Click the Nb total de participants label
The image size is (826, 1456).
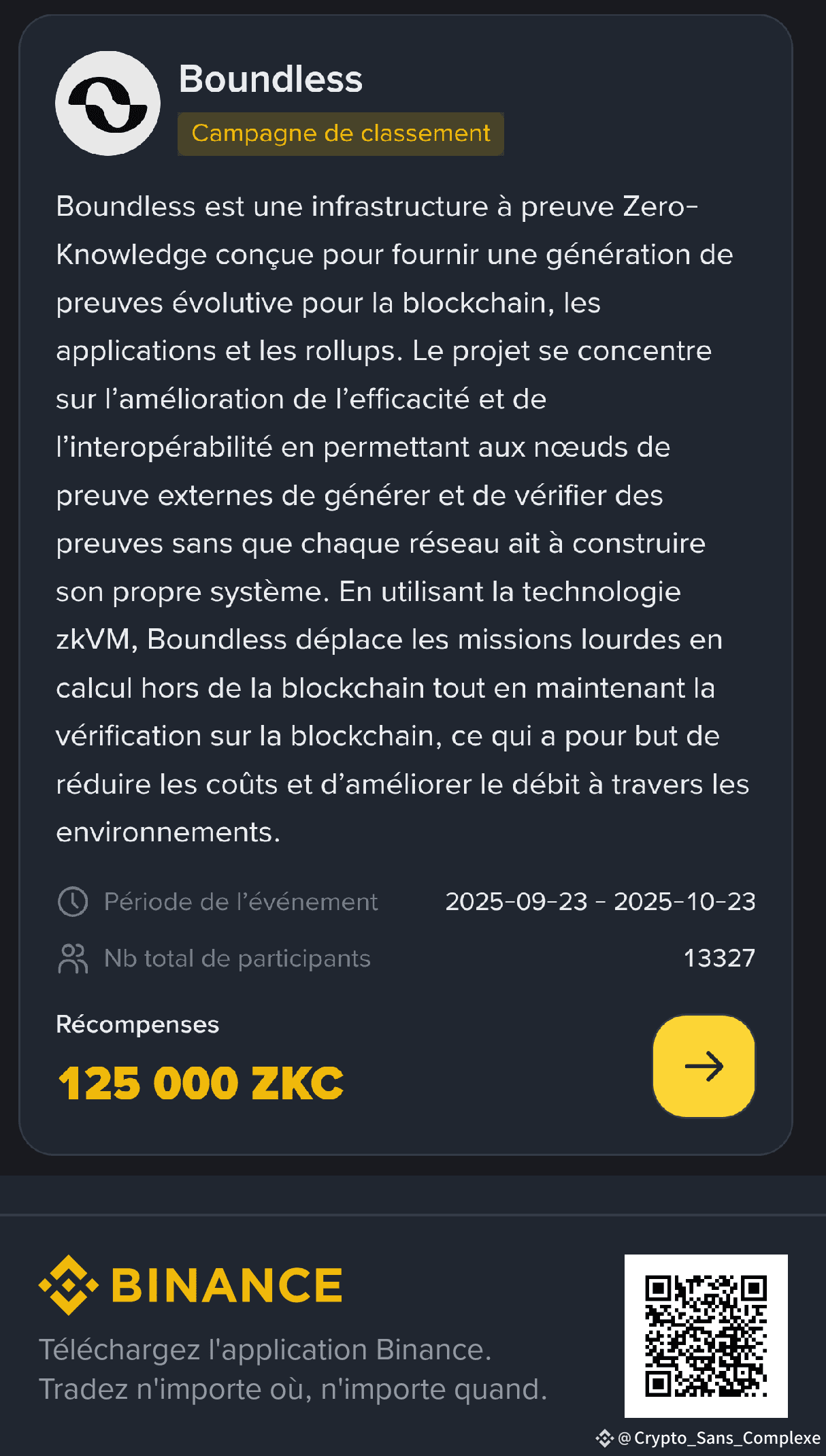(237, 958)
